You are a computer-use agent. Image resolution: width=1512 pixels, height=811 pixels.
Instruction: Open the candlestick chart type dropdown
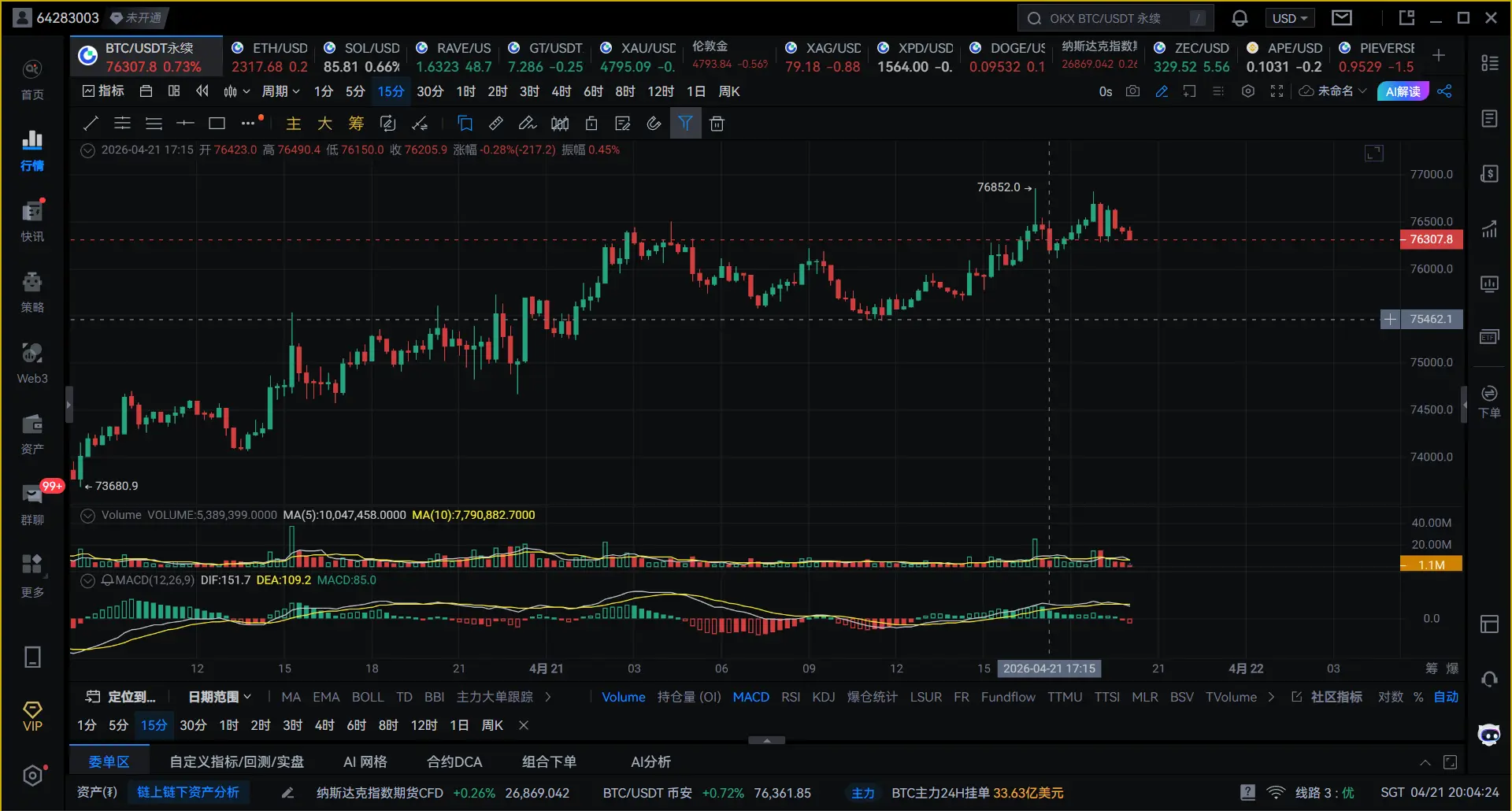(236, 91)
